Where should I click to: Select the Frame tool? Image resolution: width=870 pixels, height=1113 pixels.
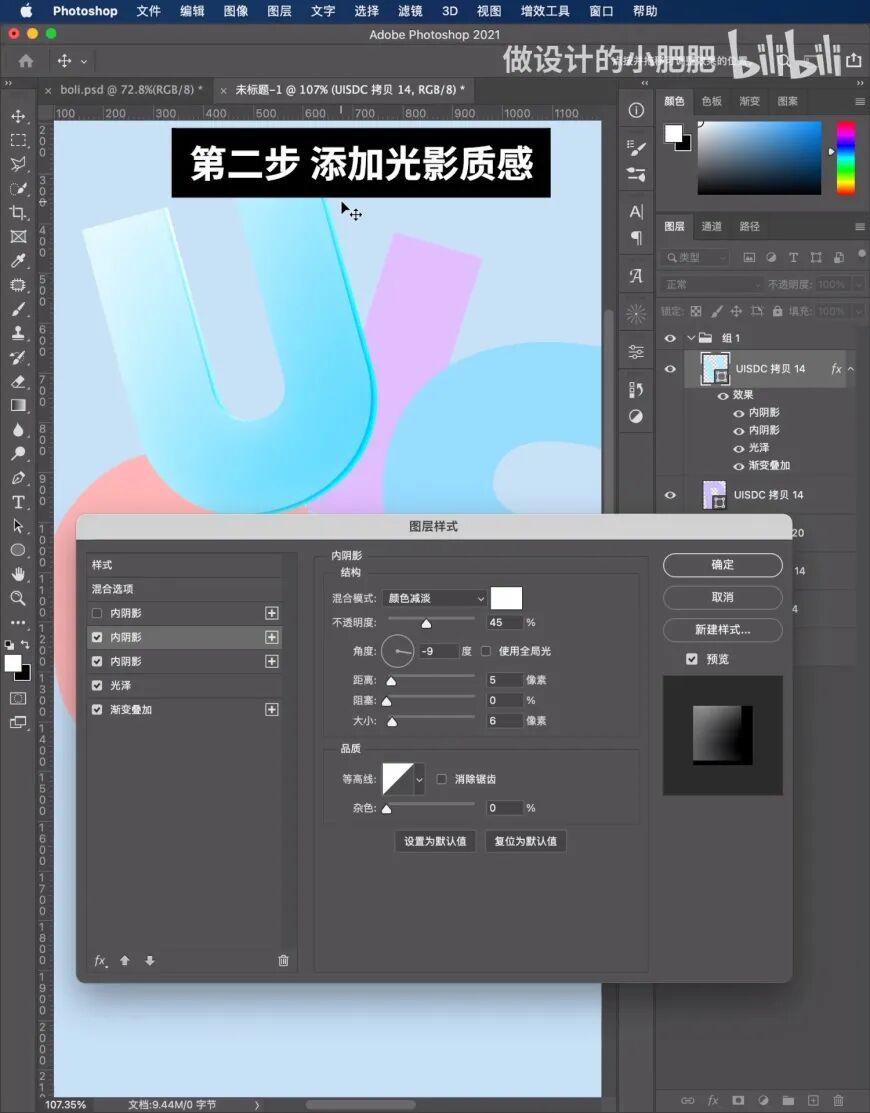[18, 236]
